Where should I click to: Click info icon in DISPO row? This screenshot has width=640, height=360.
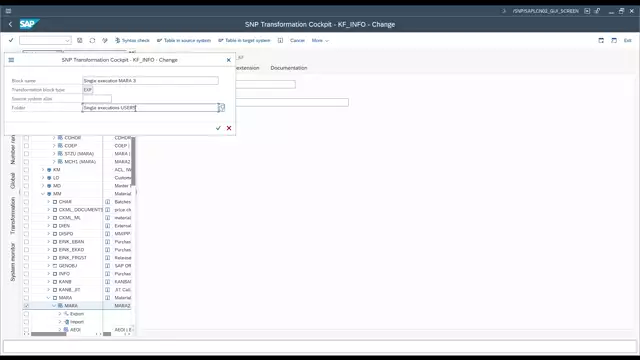(108, 234)
